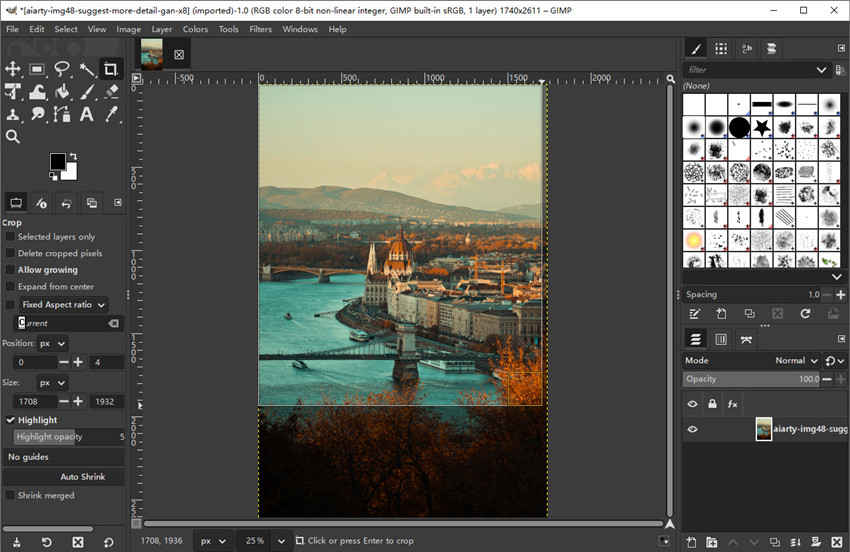This screenshot has height=552, width=850.
Task: Select the Text tool
Action: point(87,114)
